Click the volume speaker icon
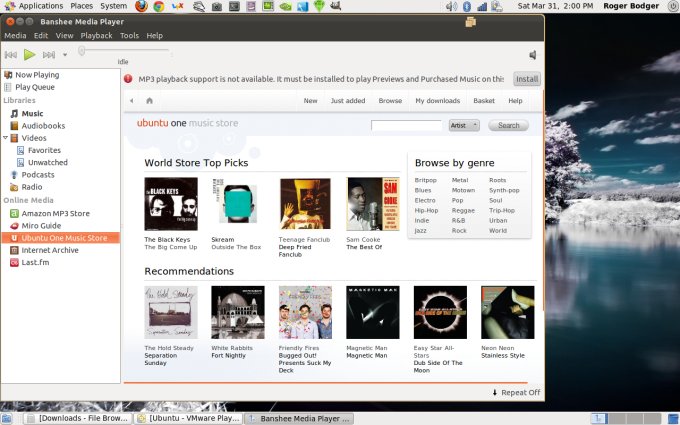The image size is (680, 425). 533,55
